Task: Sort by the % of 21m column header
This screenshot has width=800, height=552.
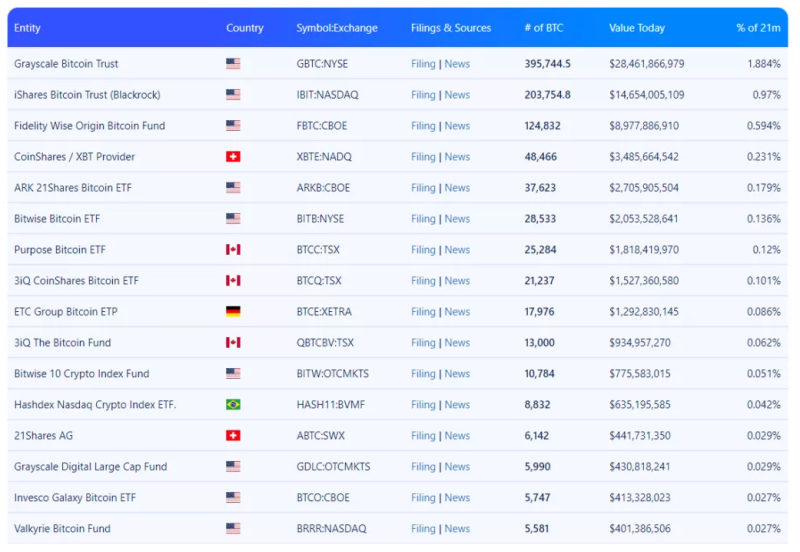Action: [x=757, y=28]
